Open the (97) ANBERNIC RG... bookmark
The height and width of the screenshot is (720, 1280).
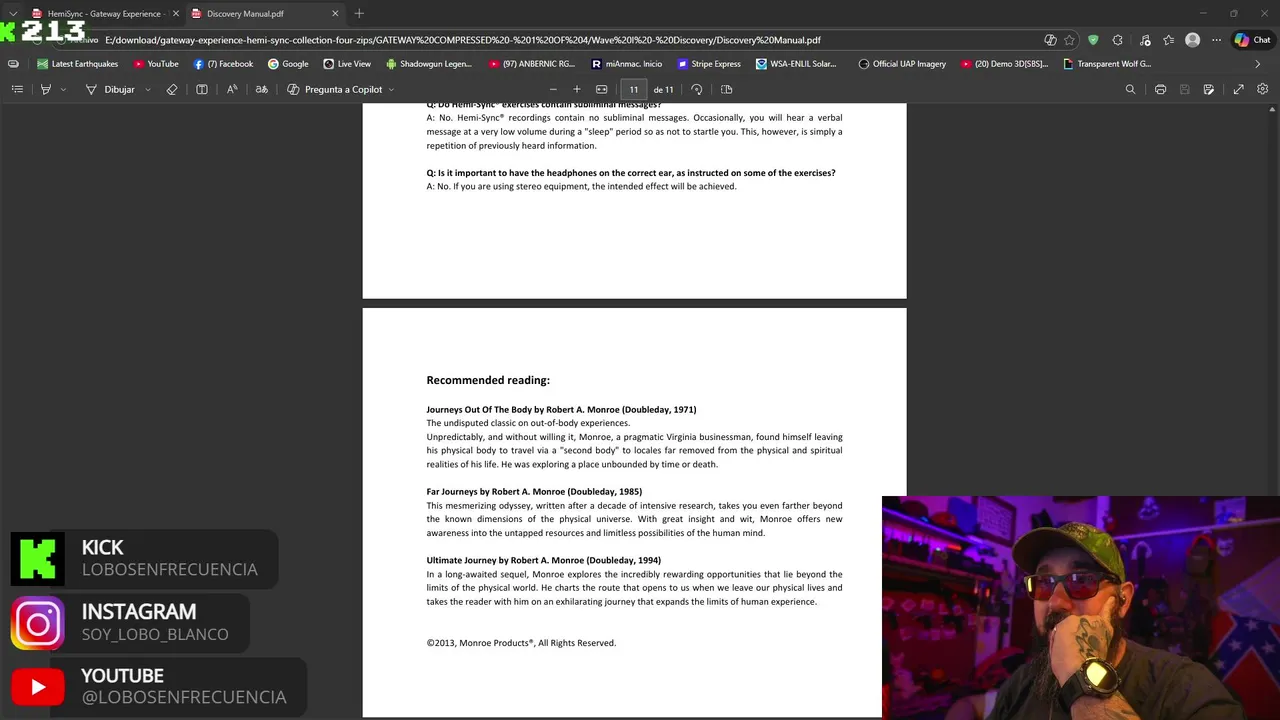532,64
